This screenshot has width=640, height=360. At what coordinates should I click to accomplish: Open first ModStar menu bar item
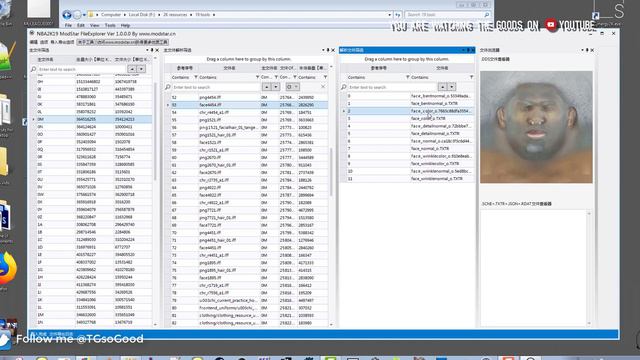click(x=33, y=42)
